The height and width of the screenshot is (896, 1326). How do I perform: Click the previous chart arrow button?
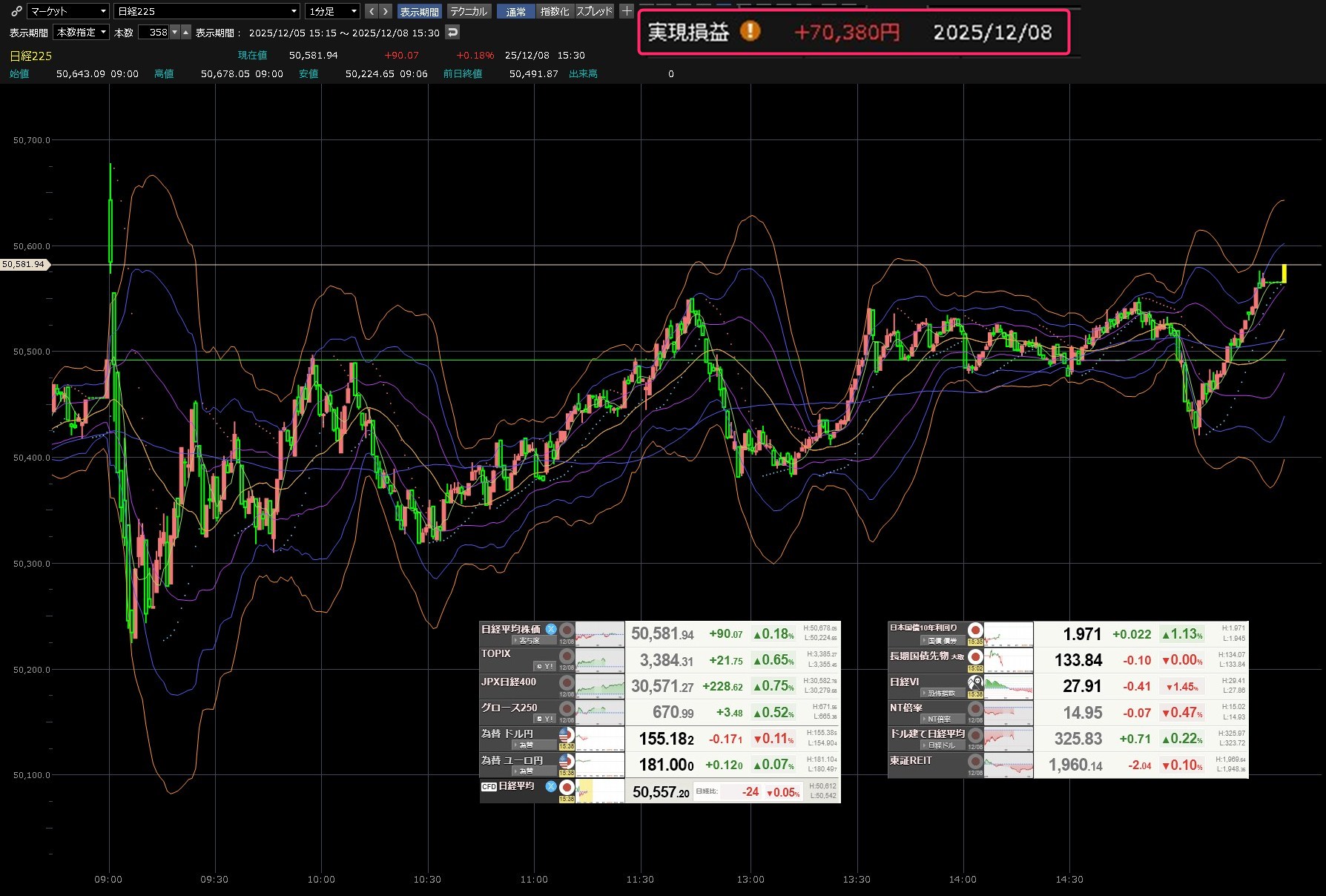(x=372, y=11)
